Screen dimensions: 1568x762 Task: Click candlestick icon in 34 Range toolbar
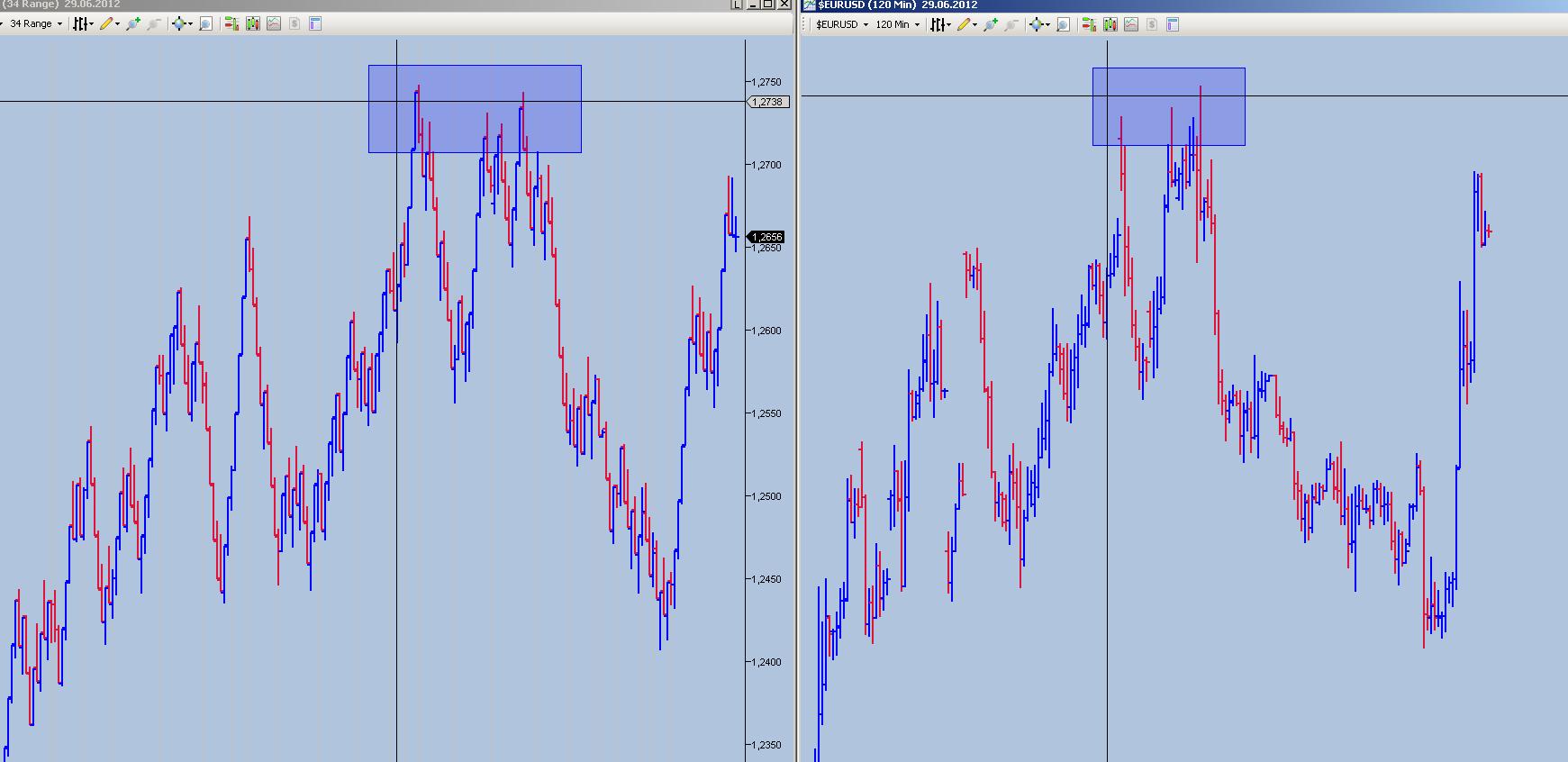coord(253,24)
